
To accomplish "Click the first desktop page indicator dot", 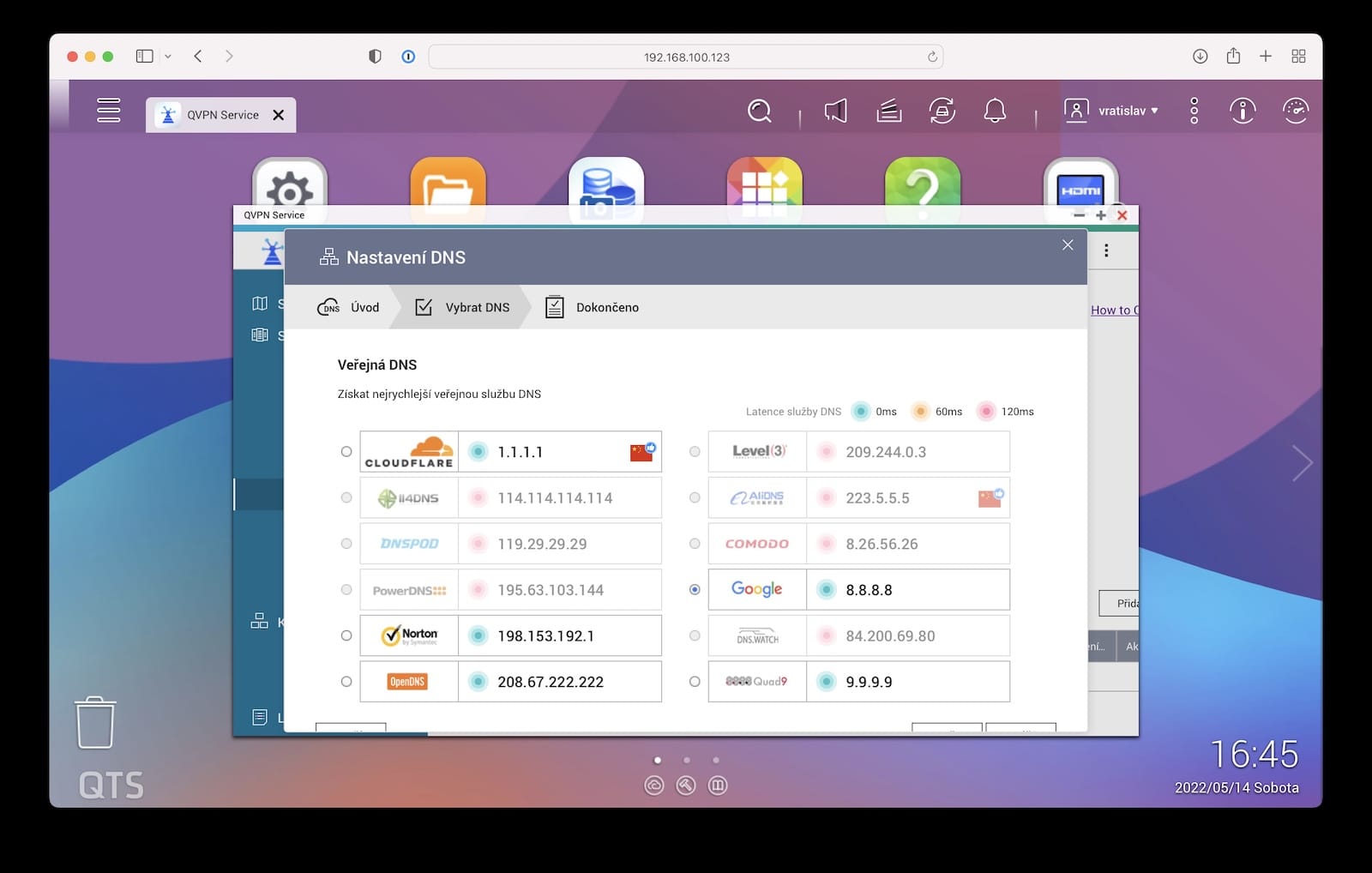I will click(658, 760).
